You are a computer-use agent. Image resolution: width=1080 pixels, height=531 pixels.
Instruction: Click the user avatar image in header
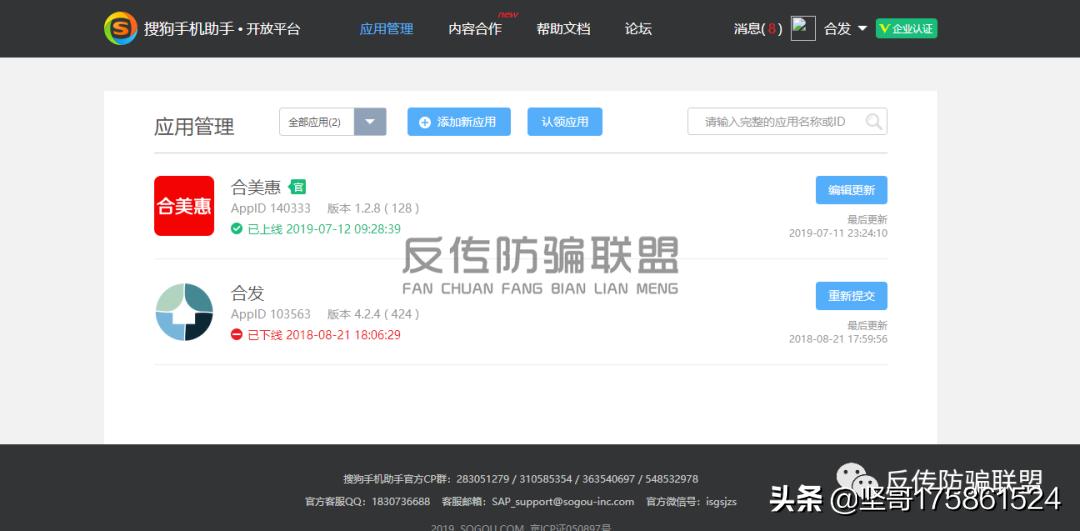coord(803,28)
